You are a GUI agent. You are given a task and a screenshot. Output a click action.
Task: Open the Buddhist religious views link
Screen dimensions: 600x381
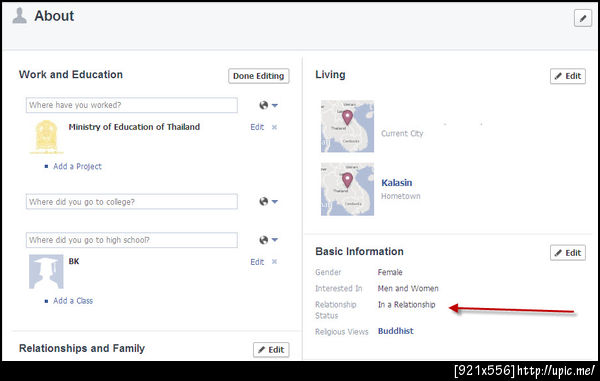pyautogui.click(x=396, y=331)
